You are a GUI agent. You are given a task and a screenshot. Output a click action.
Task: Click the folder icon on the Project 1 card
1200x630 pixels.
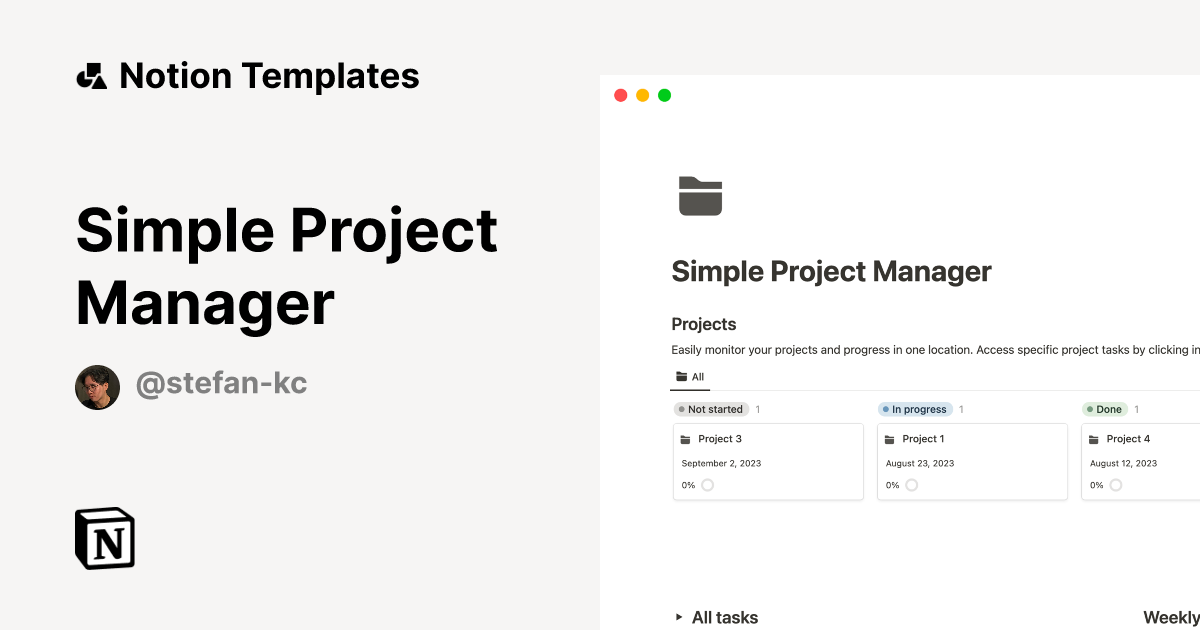coord(890,438)
